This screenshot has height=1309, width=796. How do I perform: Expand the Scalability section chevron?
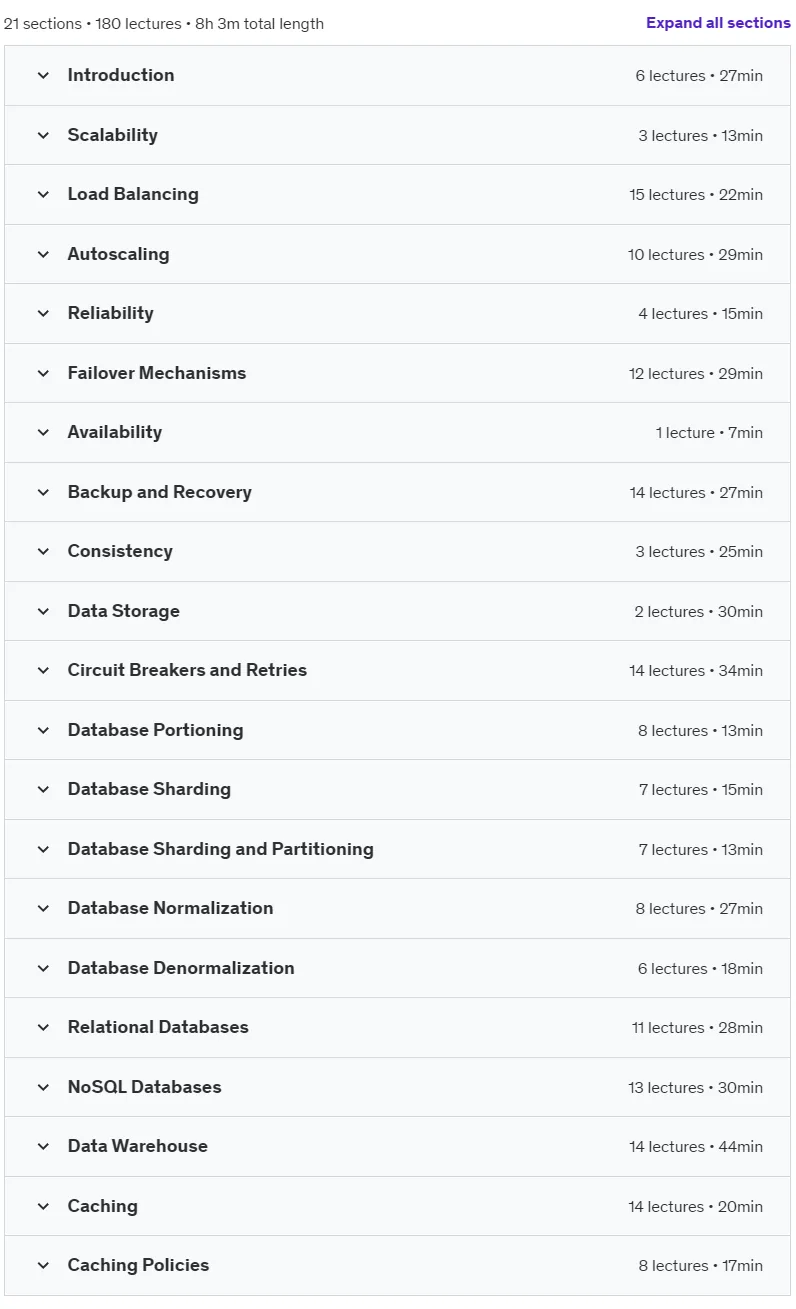pyautogui.click(x=43, y=135)
